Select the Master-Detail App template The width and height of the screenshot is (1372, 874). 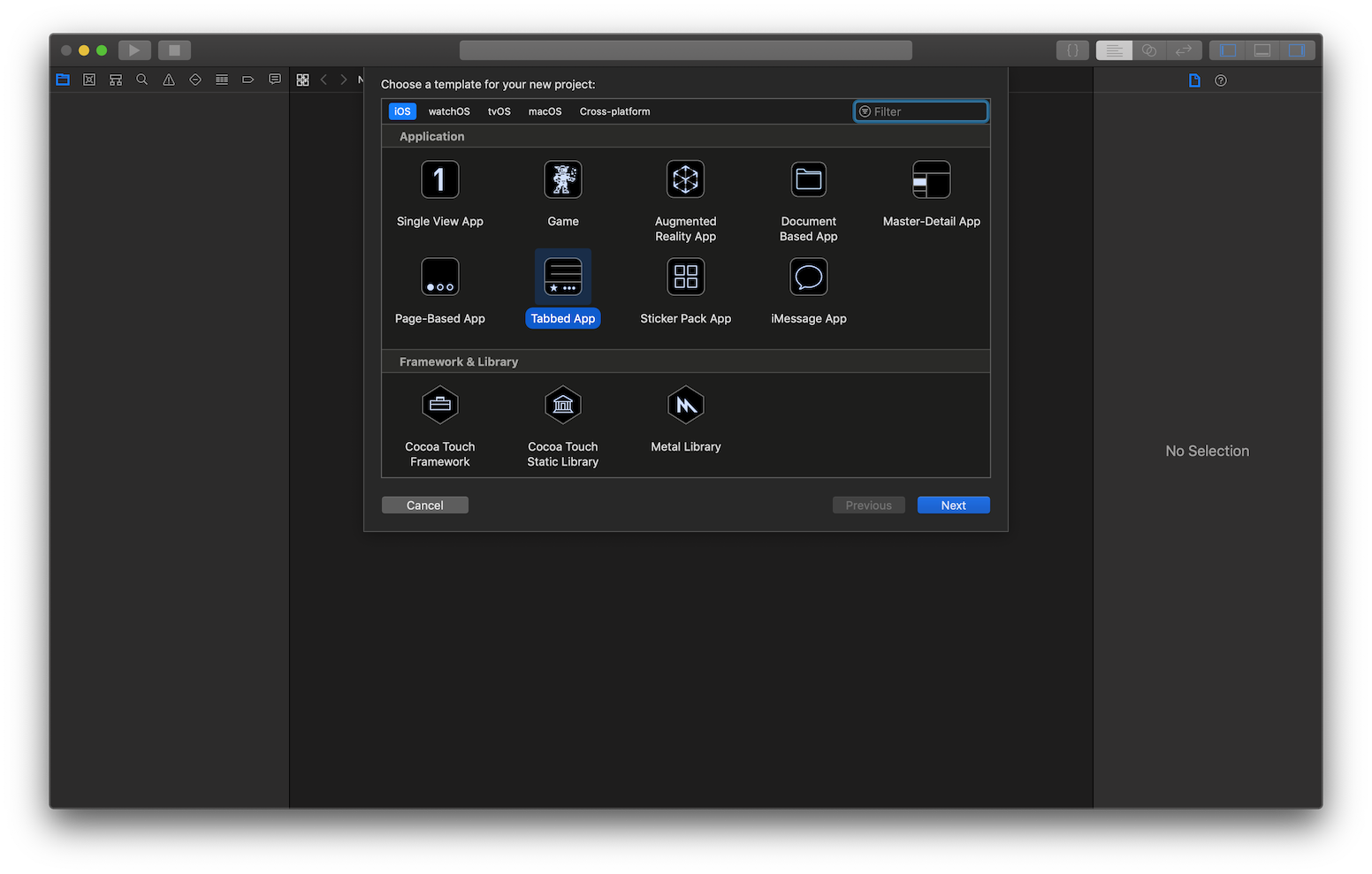pos(931,194)
